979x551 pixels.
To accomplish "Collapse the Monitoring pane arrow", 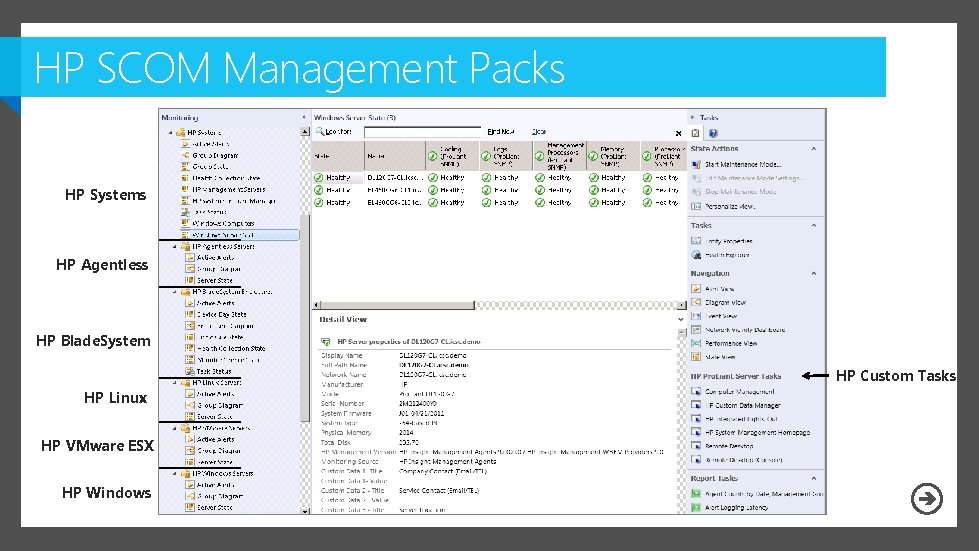I will click(x=304, y=117).
